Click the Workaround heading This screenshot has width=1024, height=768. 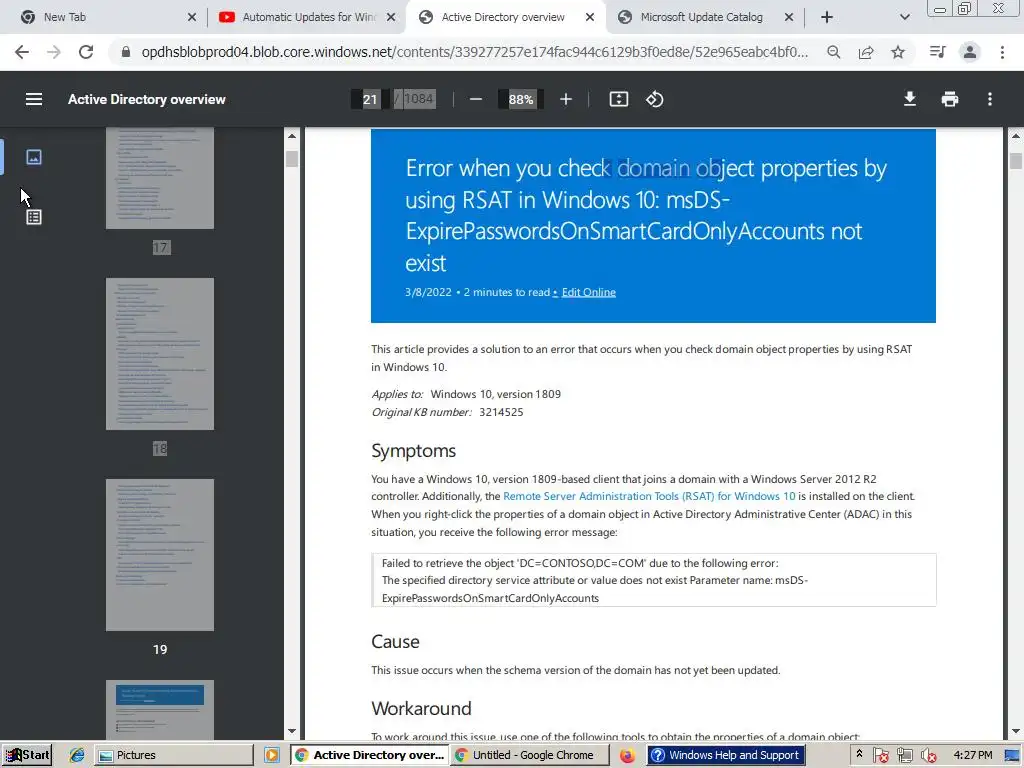[421, 709]
